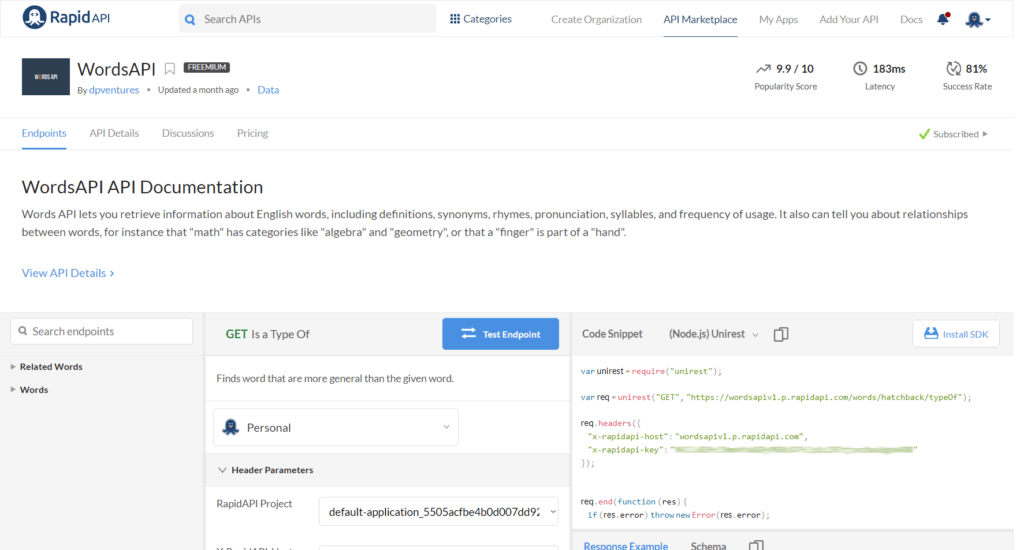Click the magnifier in Search endpoints
The image size is (1024, 550).
(x=23, y=331)
